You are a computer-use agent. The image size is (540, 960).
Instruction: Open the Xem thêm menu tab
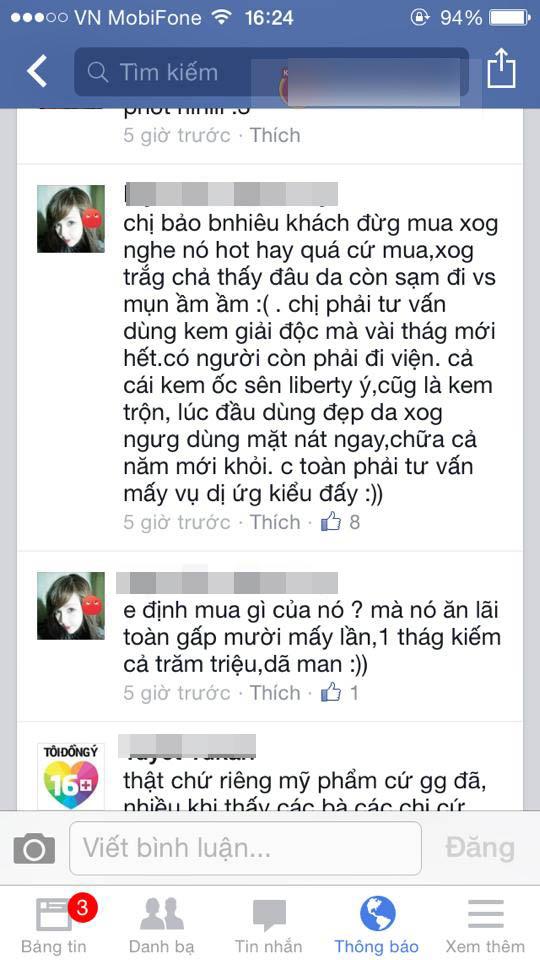486,922
